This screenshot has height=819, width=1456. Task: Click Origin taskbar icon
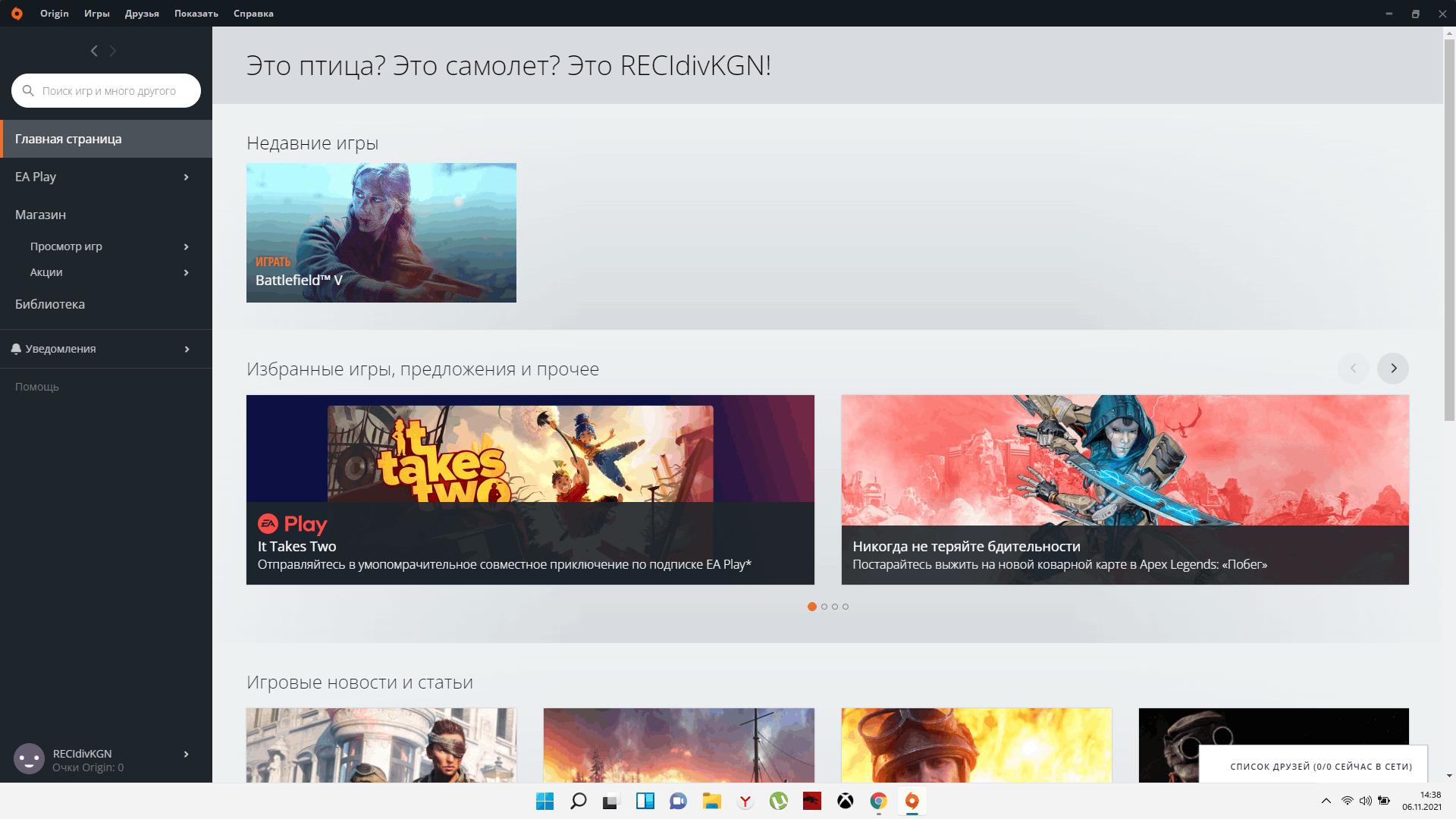[x=912, y=800]
